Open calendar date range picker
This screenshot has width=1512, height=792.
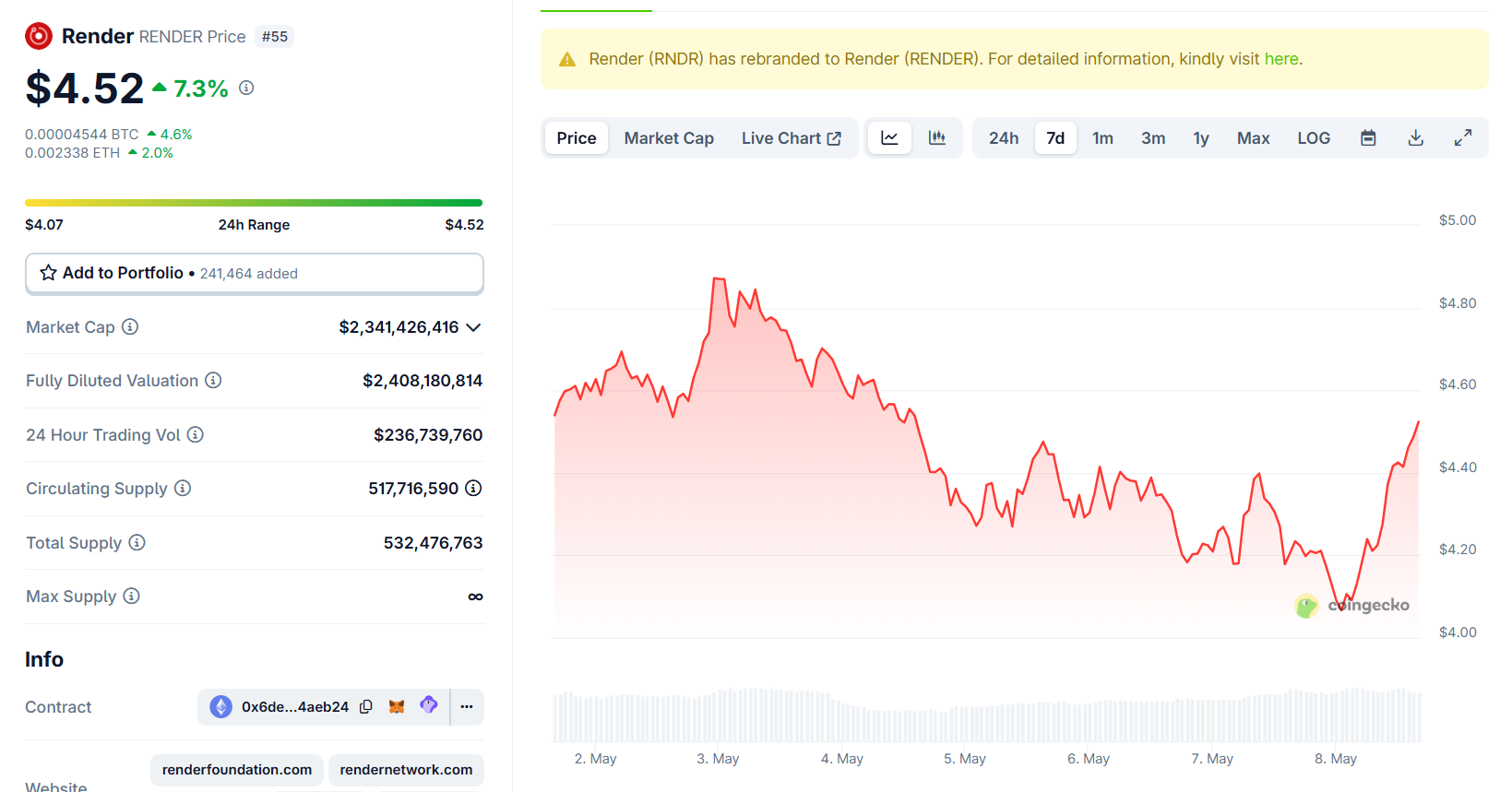(x=1368, y=137)
